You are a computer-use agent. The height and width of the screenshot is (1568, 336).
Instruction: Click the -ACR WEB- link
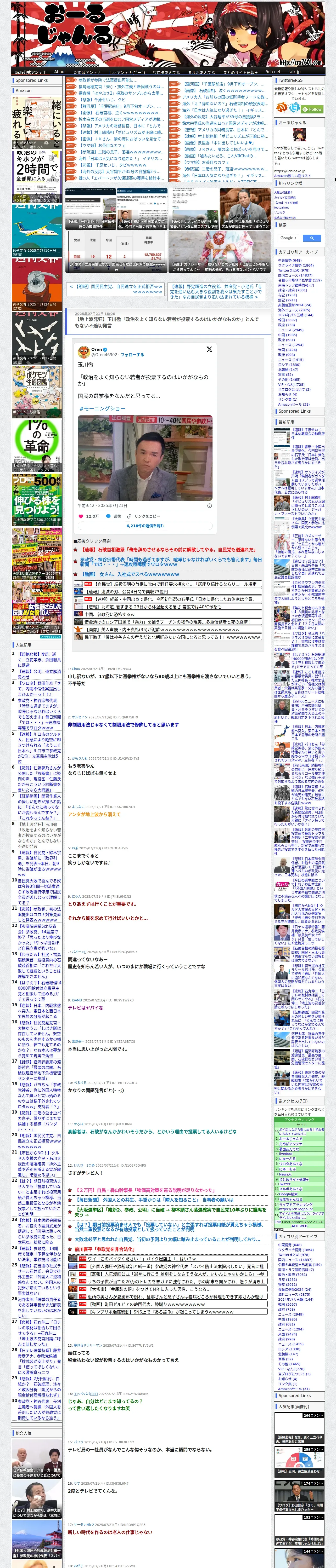[x=299, y=1226]
